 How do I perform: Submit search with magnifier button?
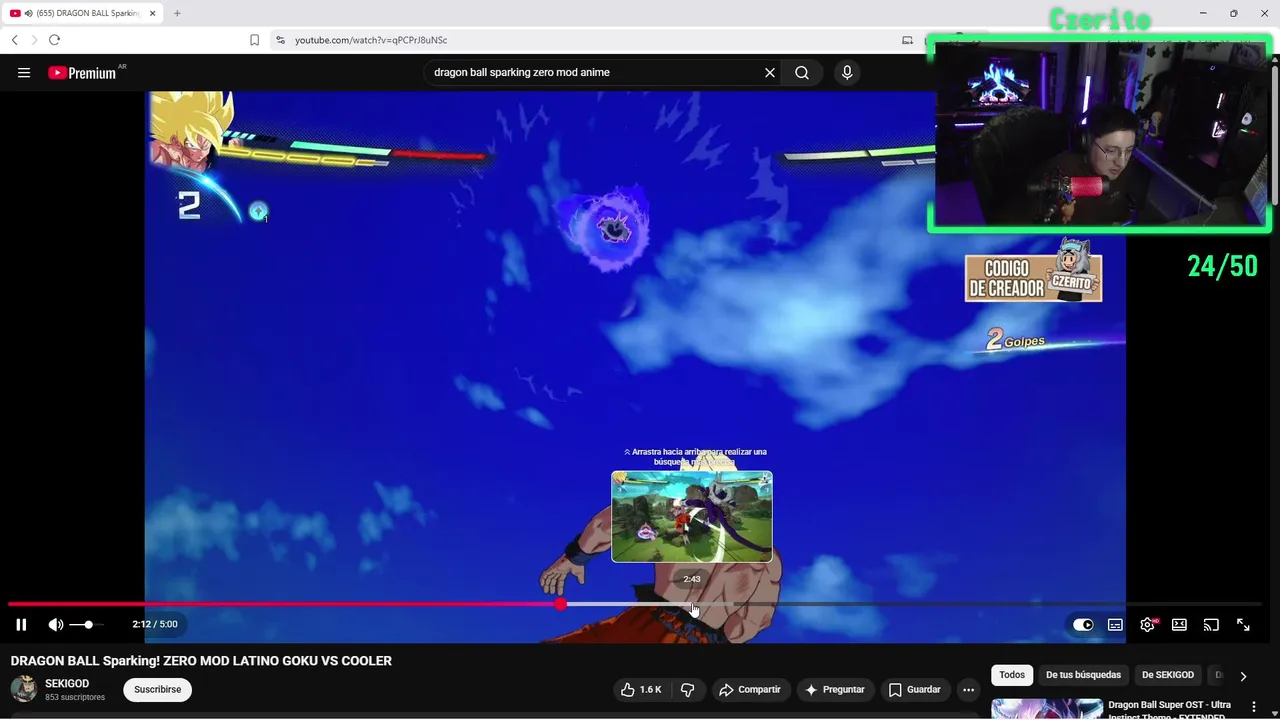point(802,73)
